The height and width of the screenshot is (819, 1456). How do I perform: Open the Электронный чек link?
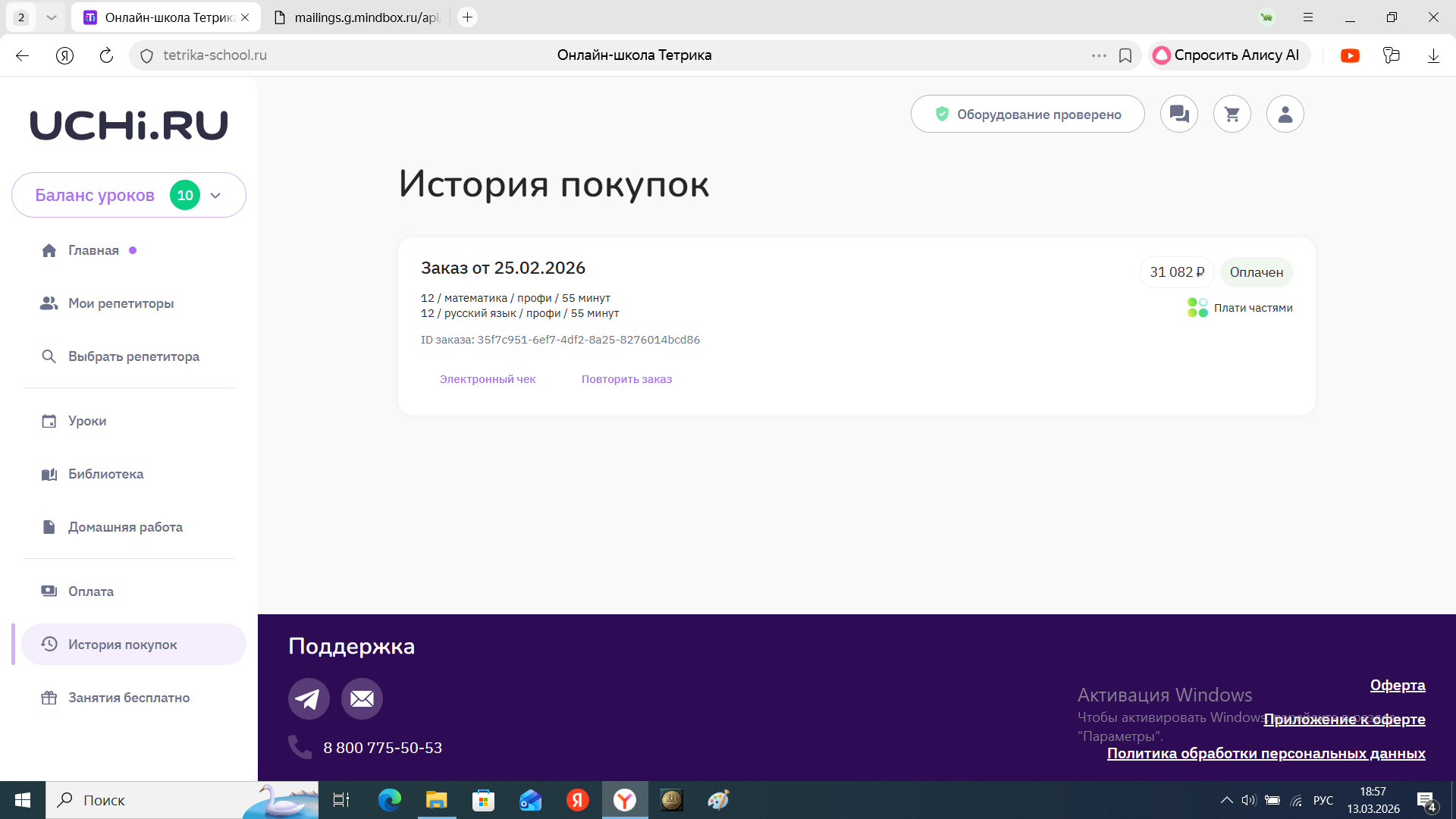click(488, 379)
